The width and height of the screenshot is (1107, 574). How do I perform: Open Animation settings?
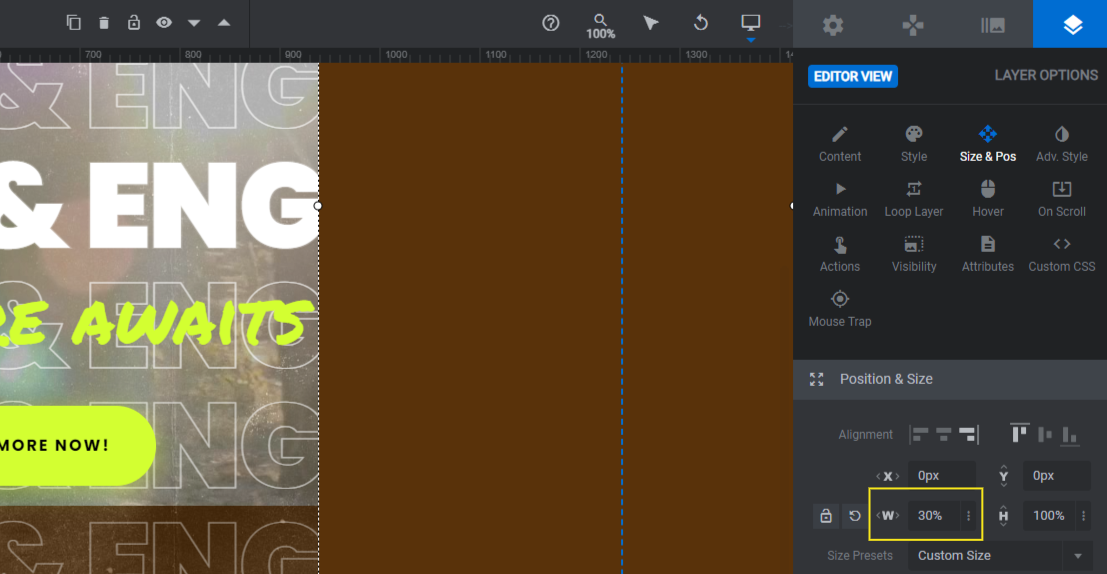840,198
